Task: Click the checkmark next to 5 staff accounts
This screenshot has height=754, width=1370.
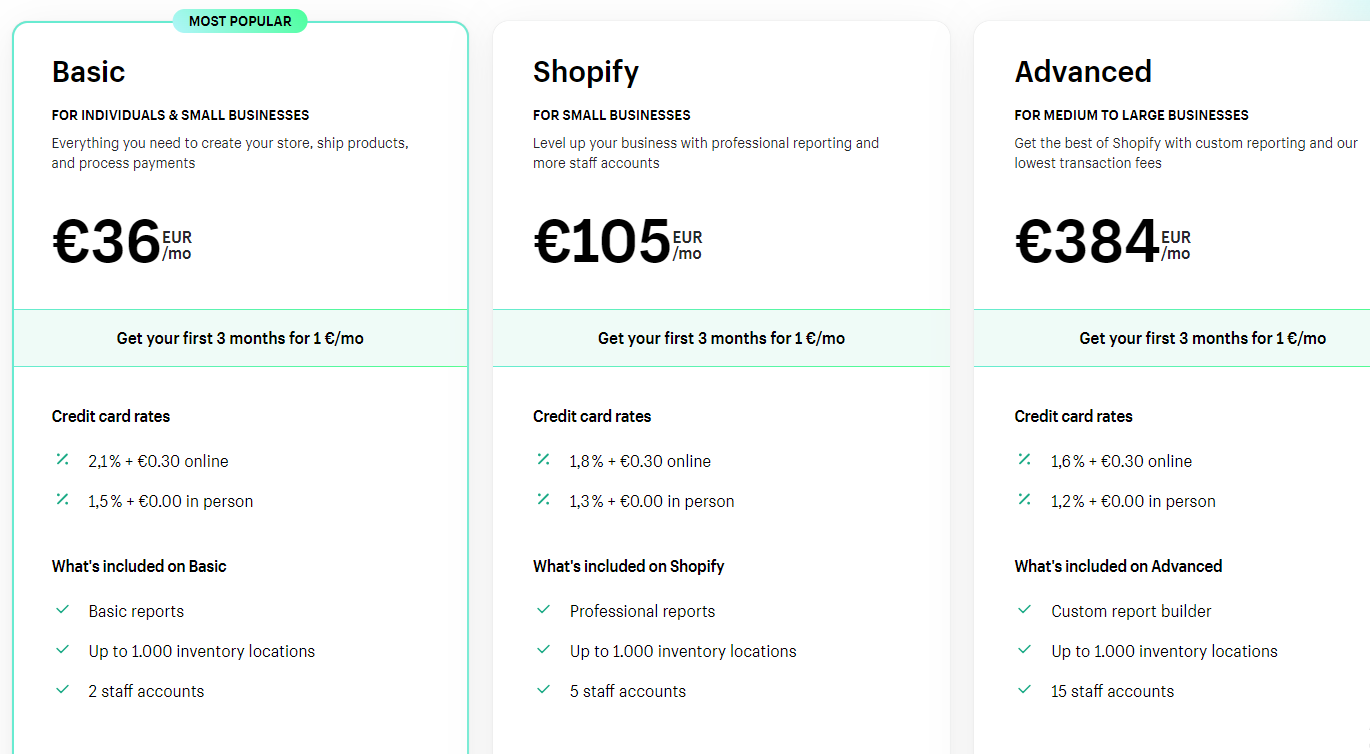Action: coord(543,690)
